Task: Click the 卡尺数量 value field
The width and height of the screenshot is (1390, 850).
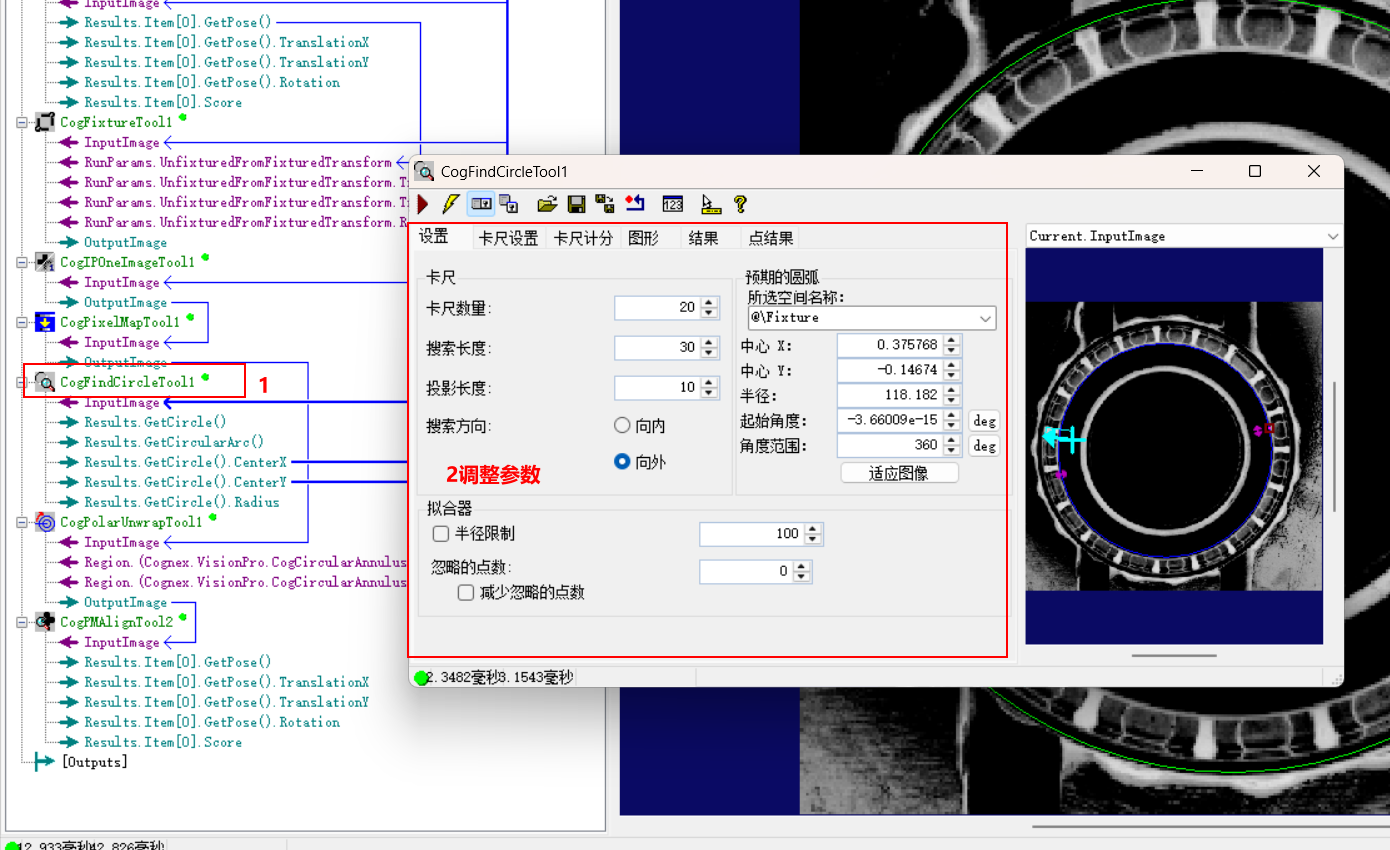Action: (x=657, y=307)
